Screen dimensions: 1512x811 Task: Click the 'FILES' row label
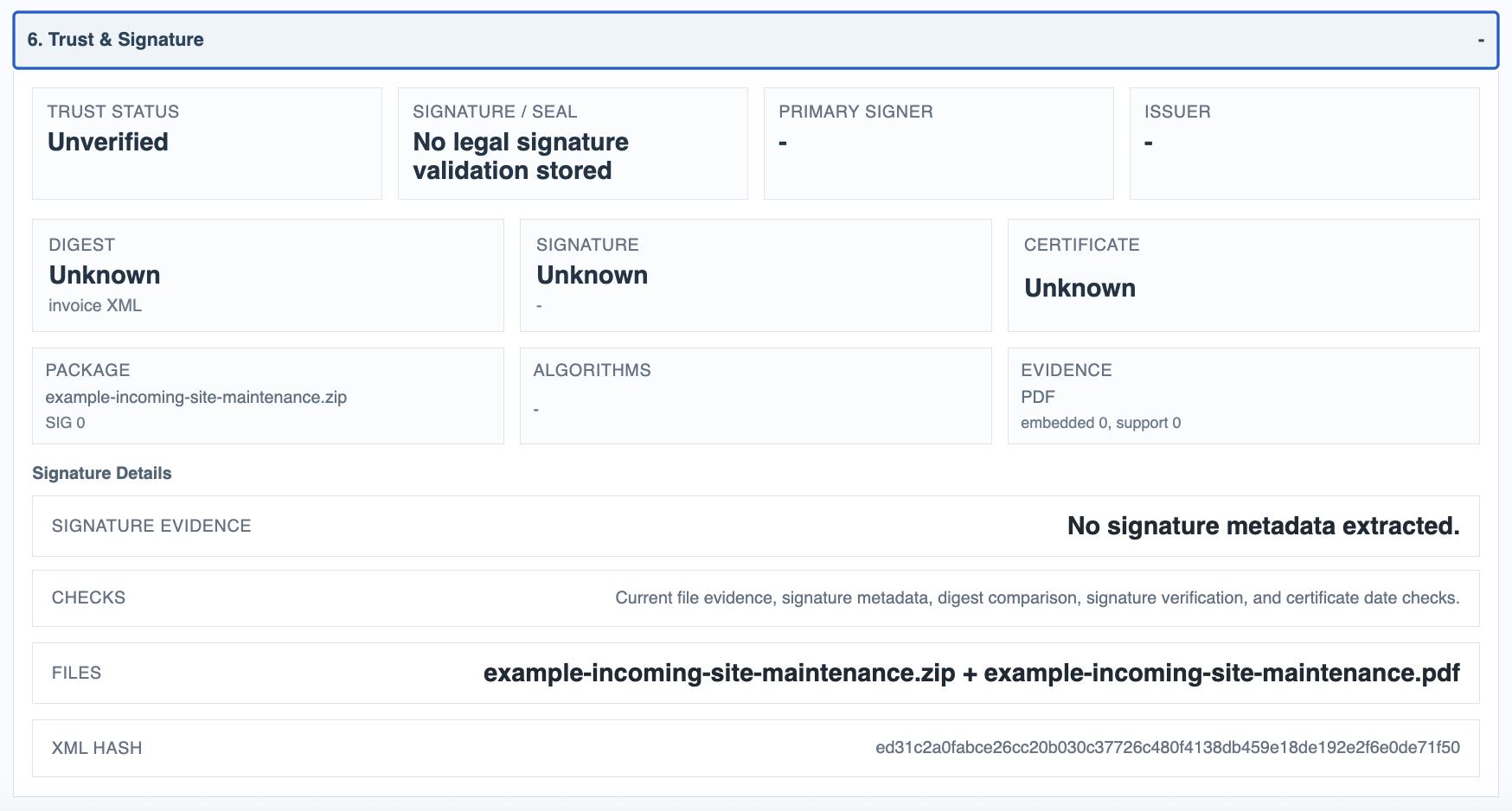(76, 673)
